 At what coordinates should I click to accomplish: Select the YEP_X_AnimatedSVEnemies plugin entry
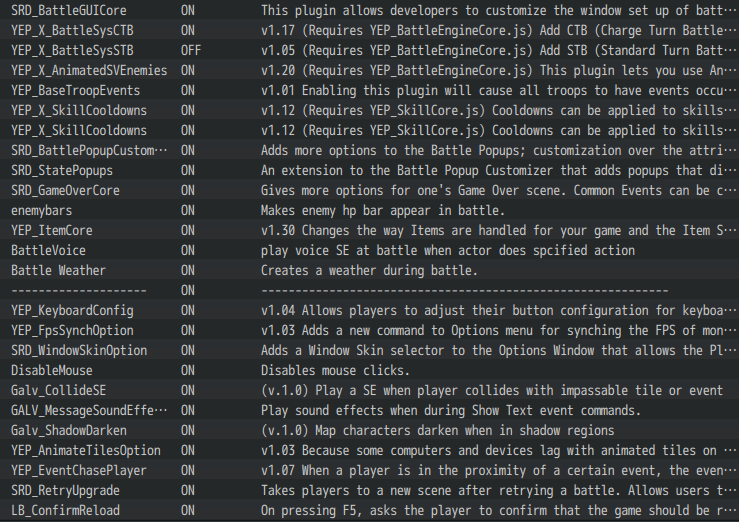89,70
